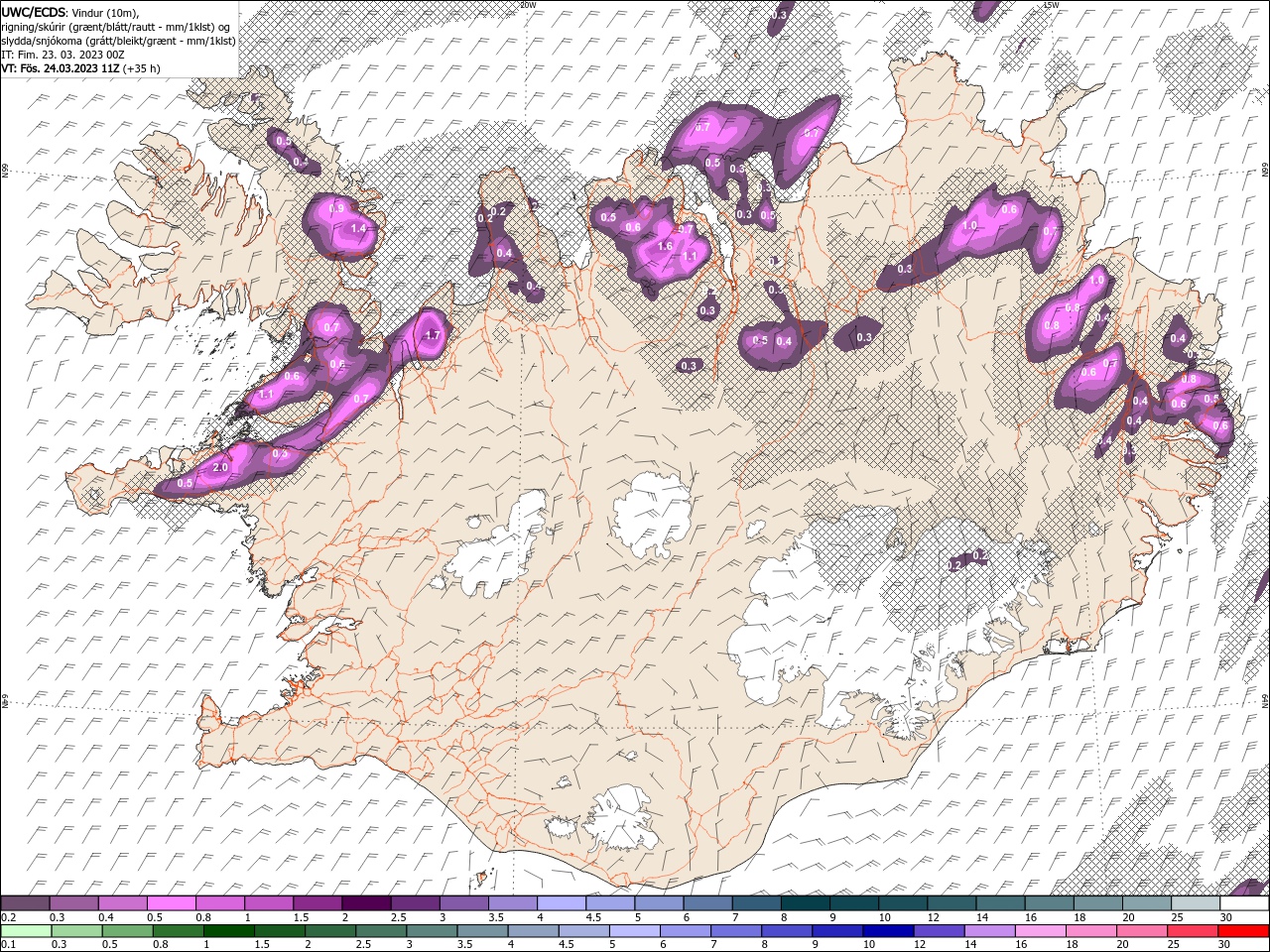The image size is (1270, 952).
Task: Click the upper-row legend swatch starting at 3.5
Action: (x=512, y=903)
